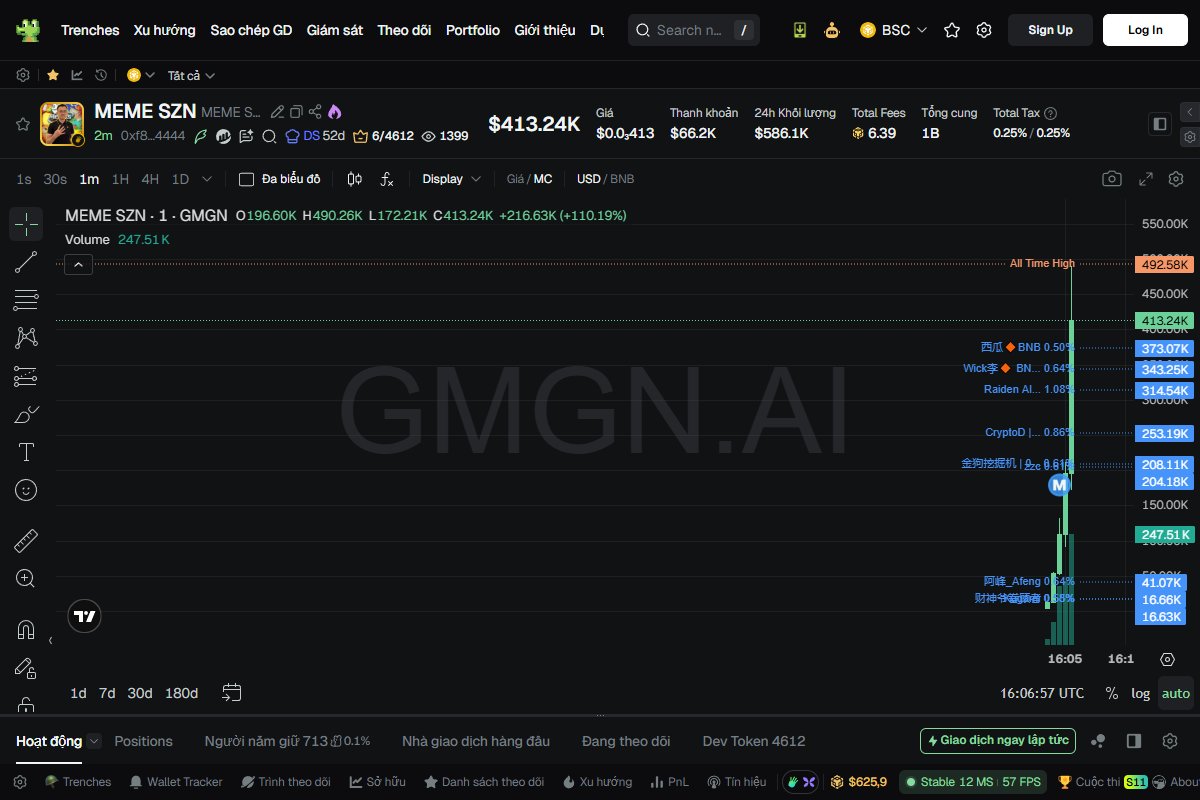Screen dimensions: 1200x800
Task: Open the BNB coin filter dropdown
Action: coord(140,75)
